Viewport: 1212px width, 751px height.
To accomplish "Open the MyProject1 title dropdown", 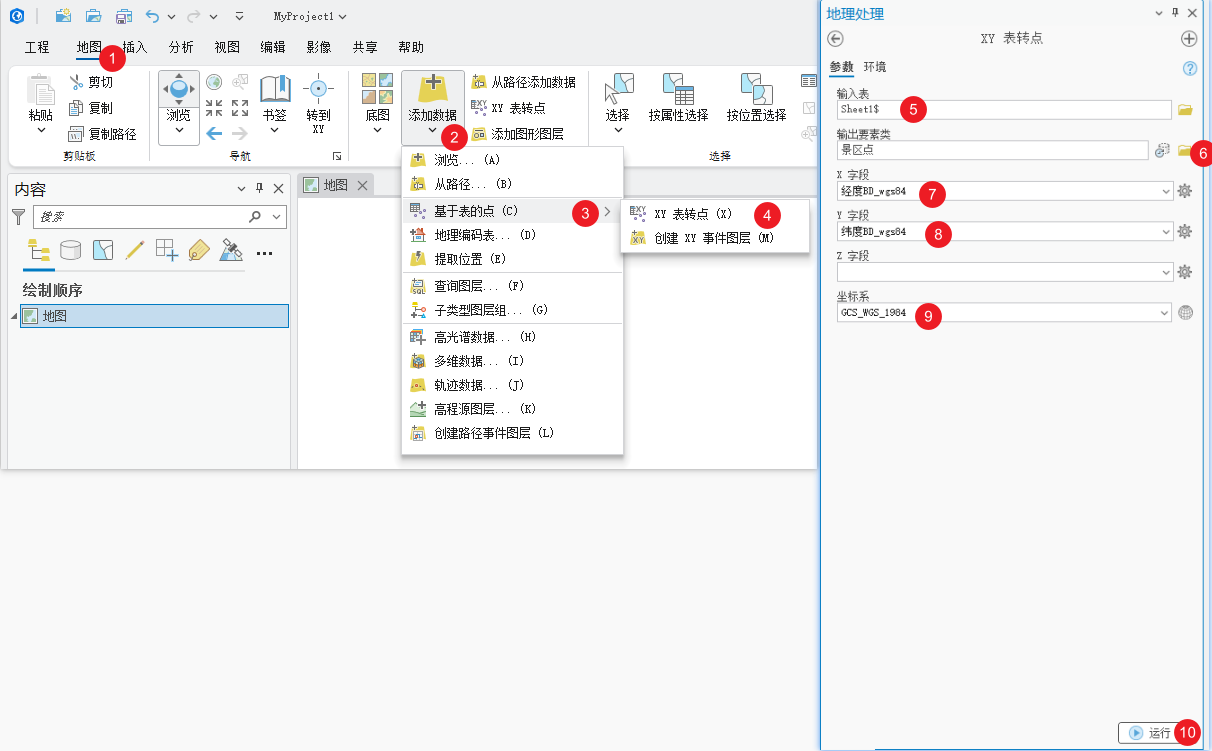I will tap(343, 17).
